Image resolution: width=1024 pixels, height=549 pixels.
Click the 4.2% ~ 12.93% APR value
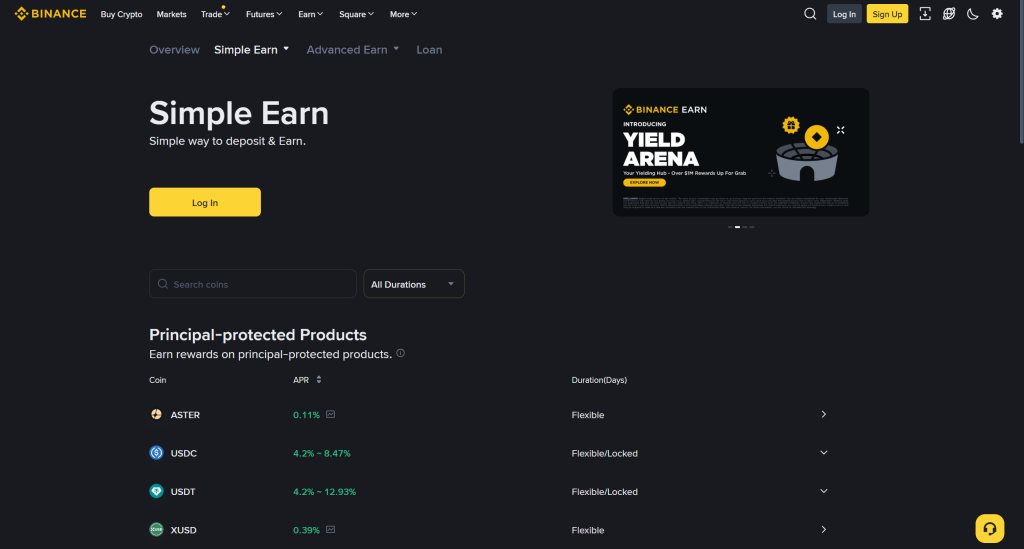325,492
